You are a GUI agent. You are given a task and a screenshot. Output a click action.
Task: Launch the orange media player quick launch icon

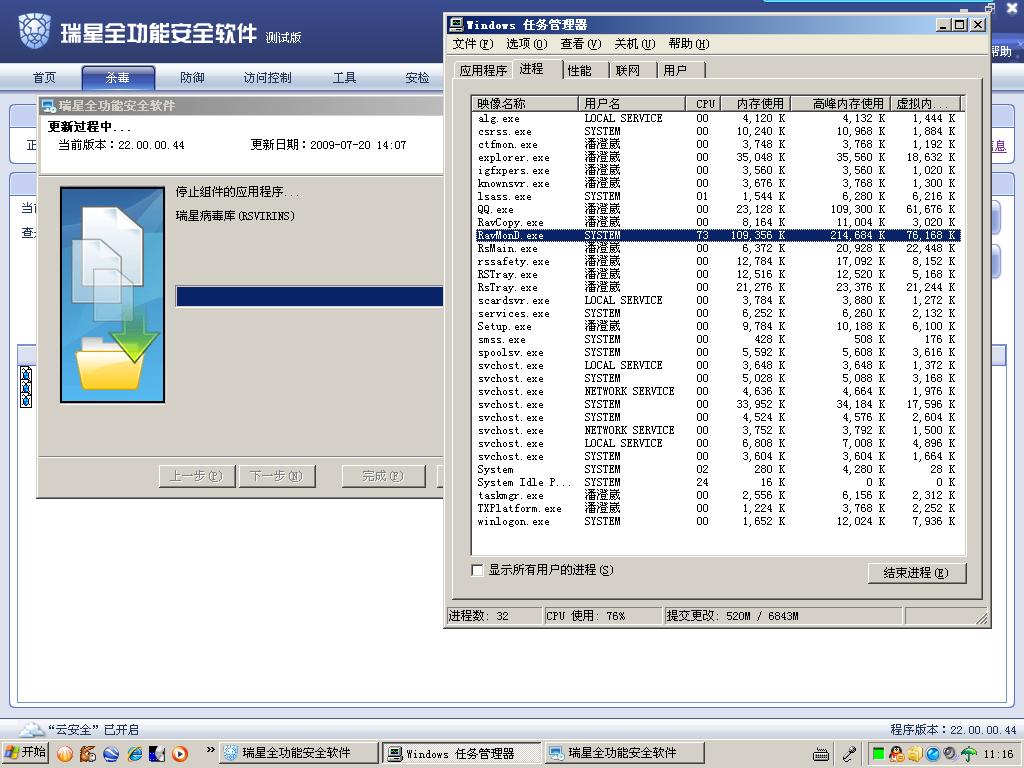[180, 754]
